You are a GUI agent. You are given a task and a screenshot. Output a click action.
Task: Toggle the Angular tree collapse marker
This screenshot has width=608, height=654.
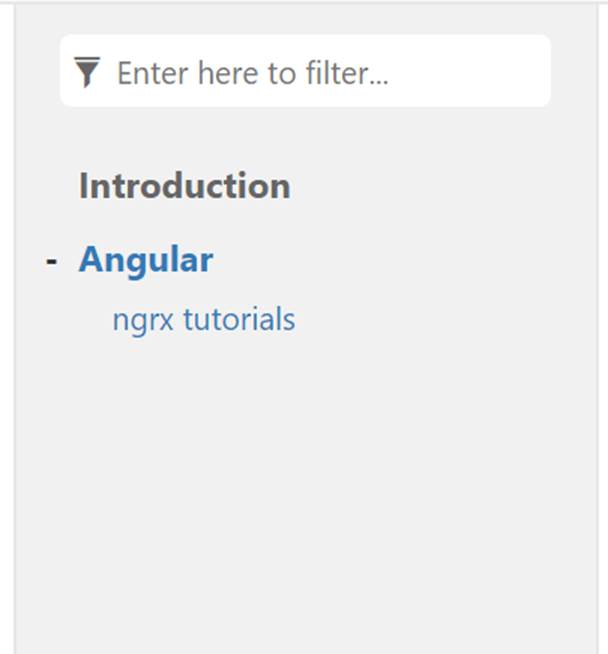[x=52, y=261]
